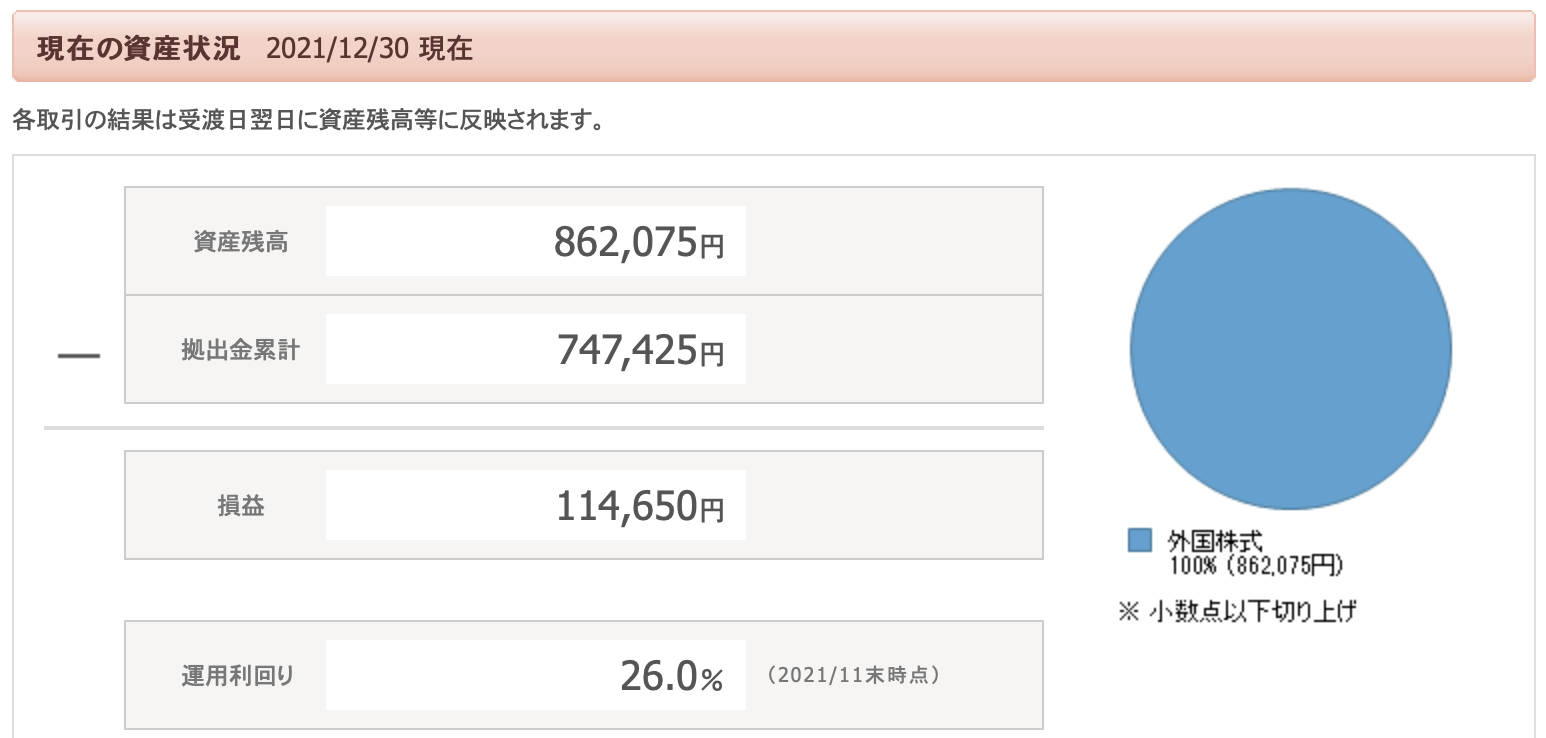Click the pink header bar background
Screen dimensions: 1546x738
pyautogui.click(x=773, y=46)
